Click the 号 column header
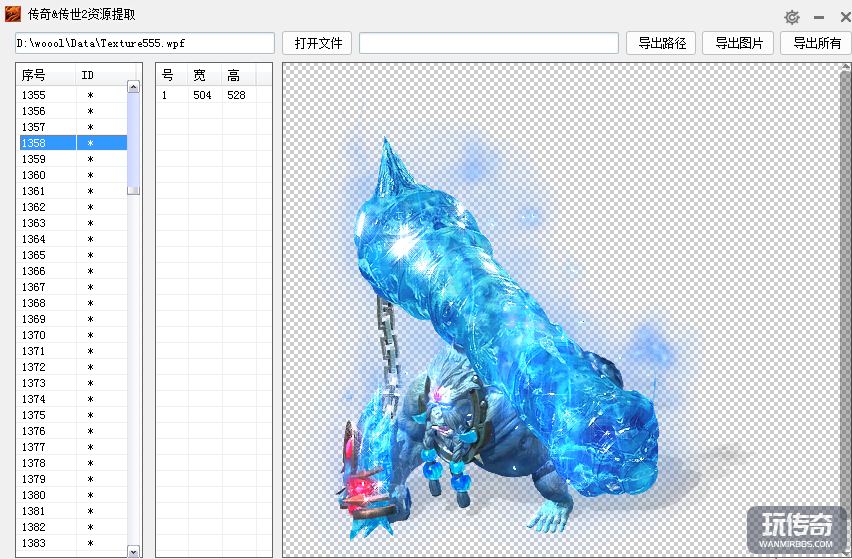Viewport: 852px width, 559px height. pos(173,76)
